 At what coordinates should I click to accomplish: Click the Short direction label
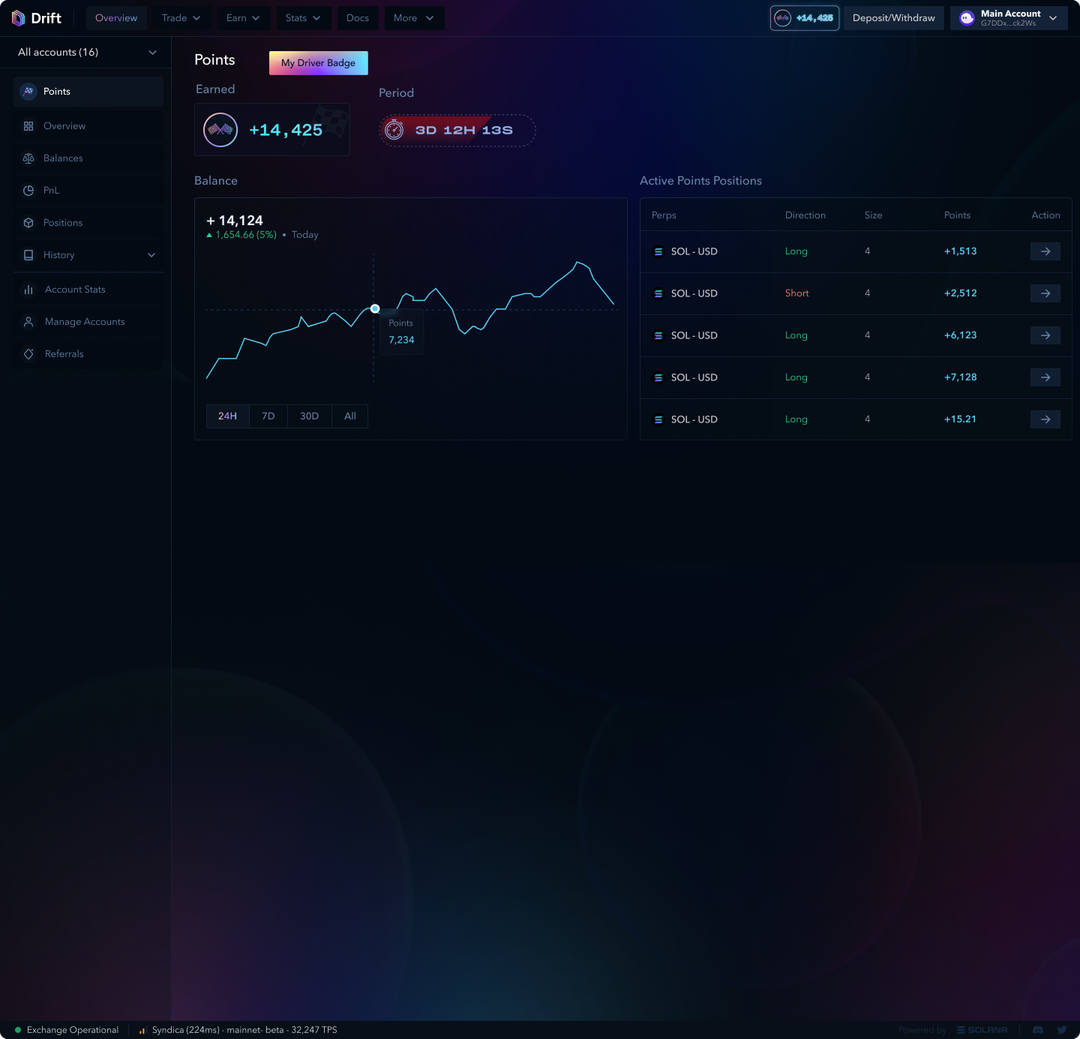(x=796, y=294)
